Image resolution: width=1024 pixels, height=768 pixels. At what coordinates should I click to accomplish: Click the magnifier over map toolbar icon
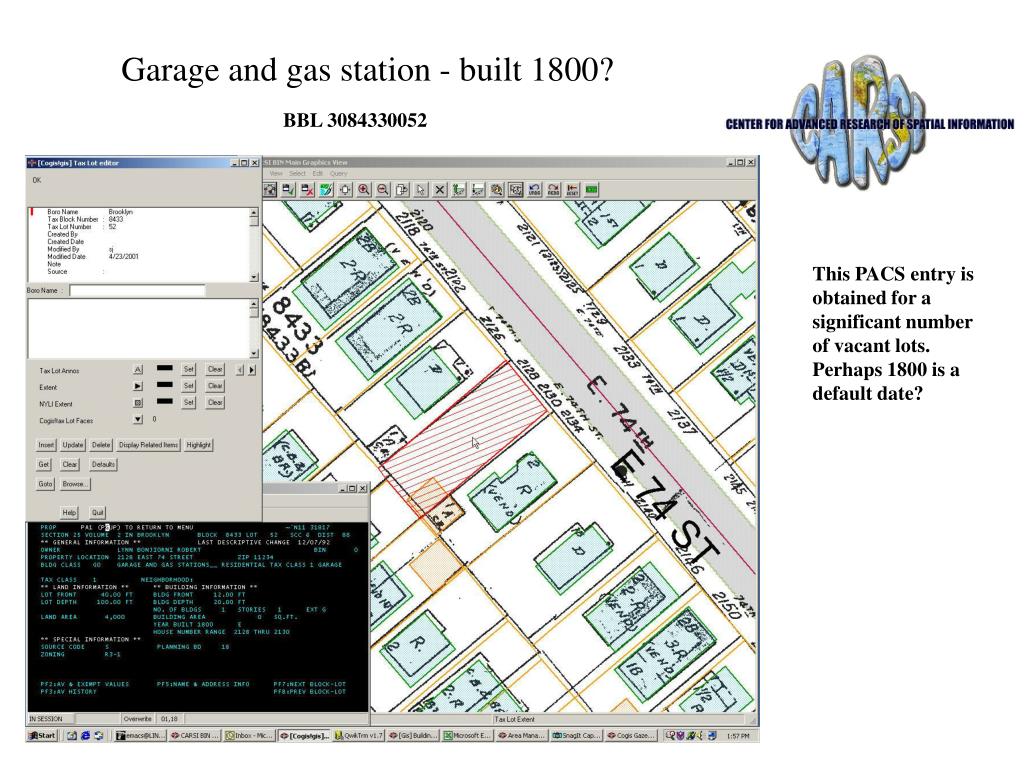(496, 189)
